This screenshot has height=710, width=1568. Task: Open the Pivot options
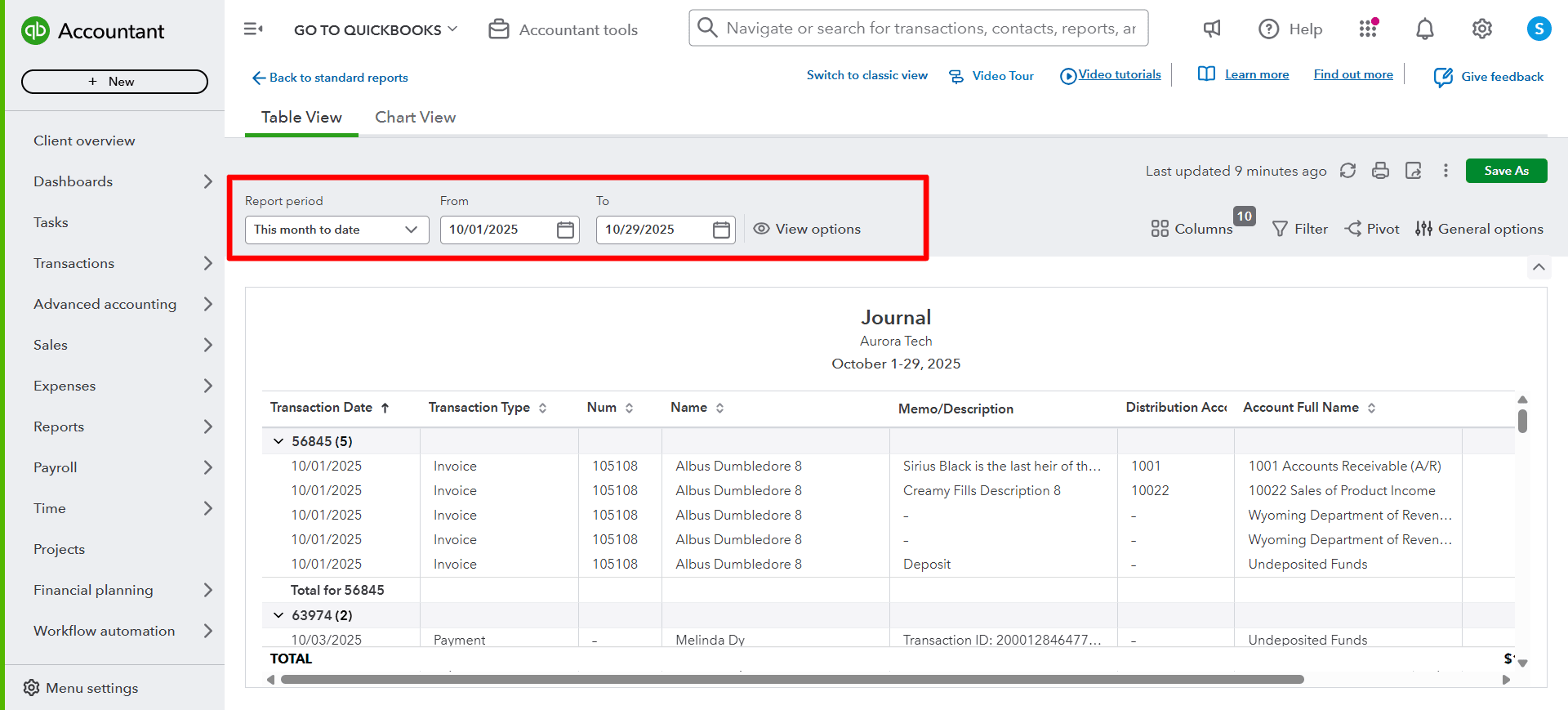(x=1372, y=229)
